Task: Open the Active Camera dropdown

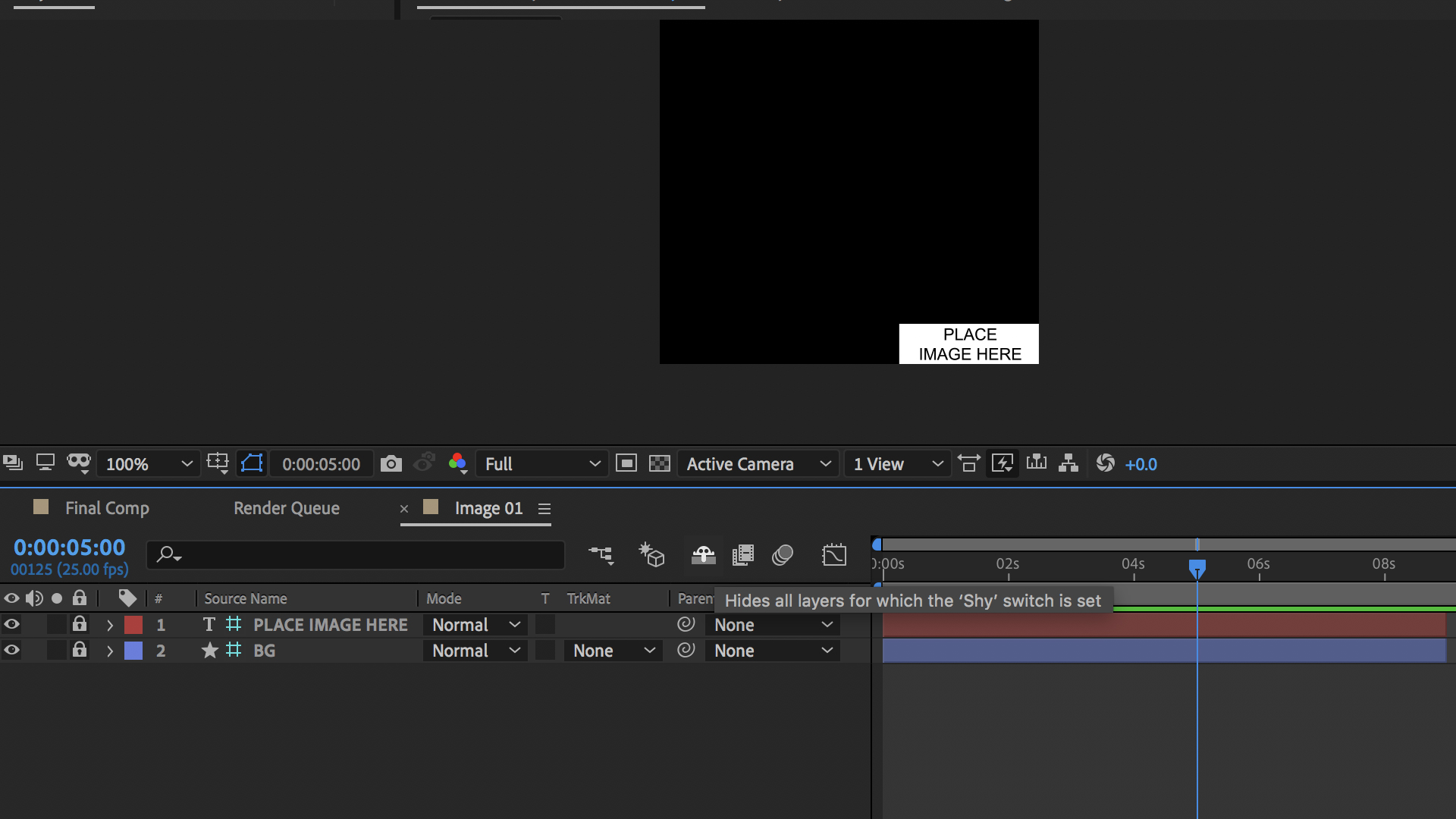Action: coord(758,463)
